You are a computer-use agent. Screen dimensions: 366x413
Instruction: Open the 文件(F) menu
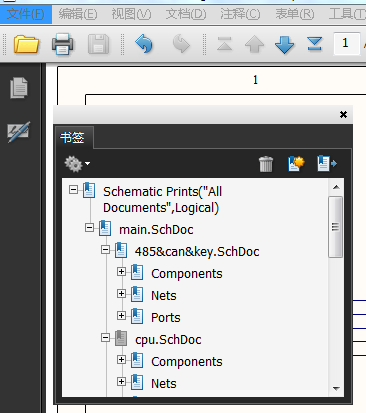[x=26, y=14]
